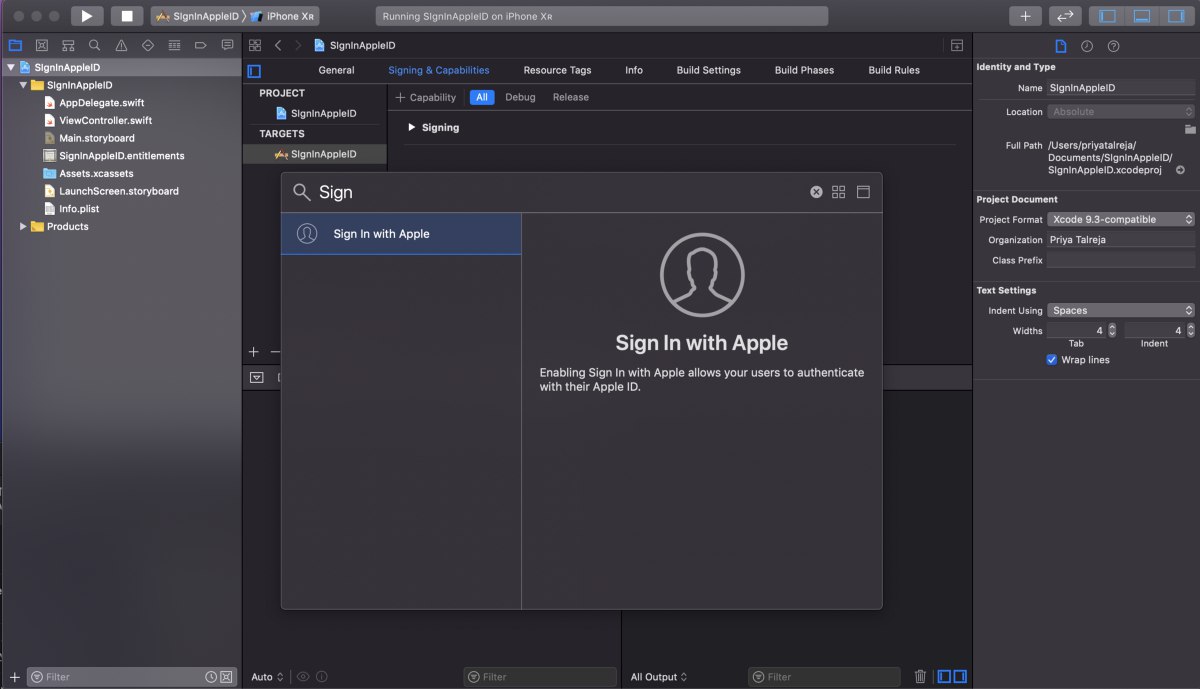Open the All Output popup
Screen dimensions: 1200x689
[659, 677]
